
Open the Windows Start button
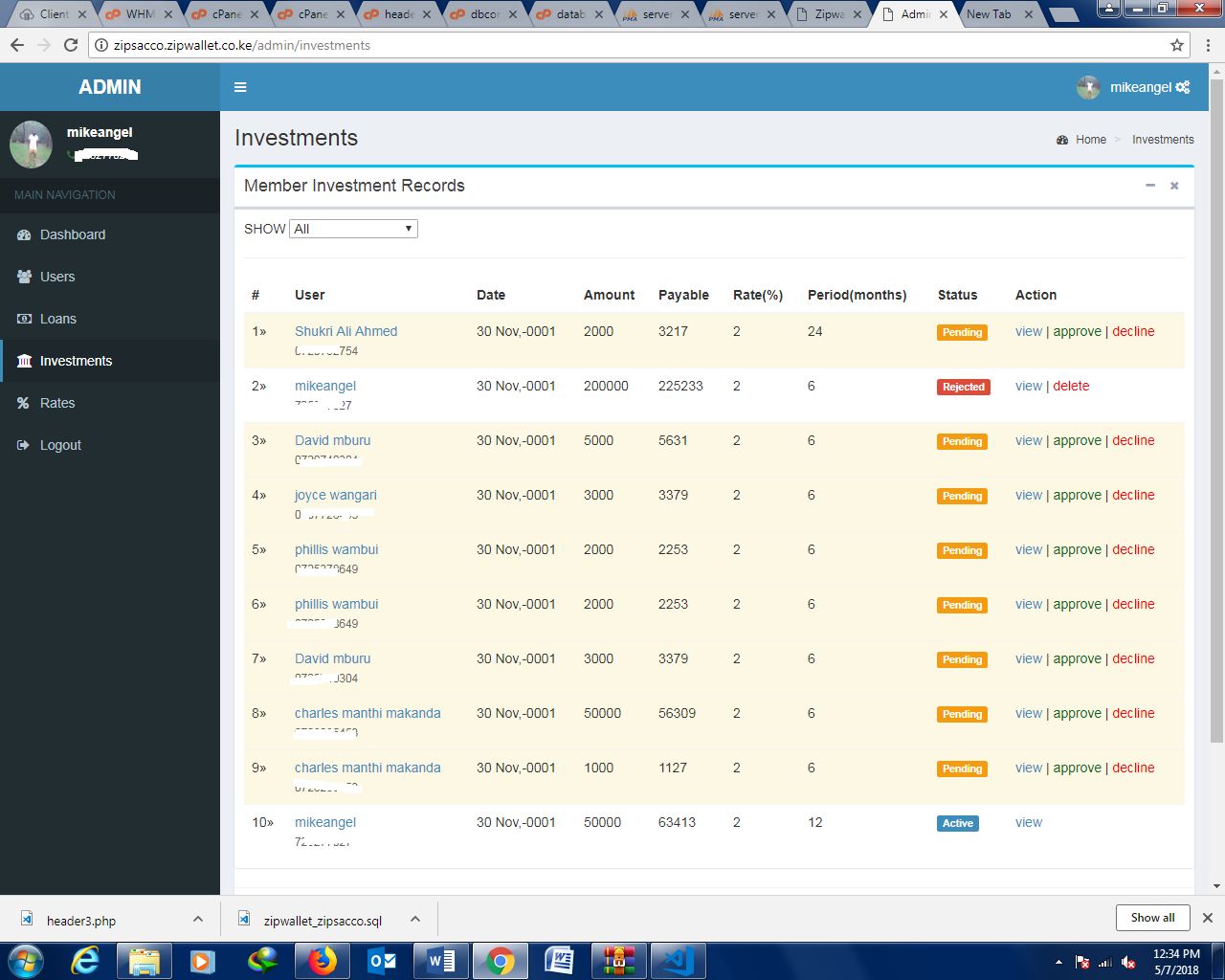(x=25, y=961)
